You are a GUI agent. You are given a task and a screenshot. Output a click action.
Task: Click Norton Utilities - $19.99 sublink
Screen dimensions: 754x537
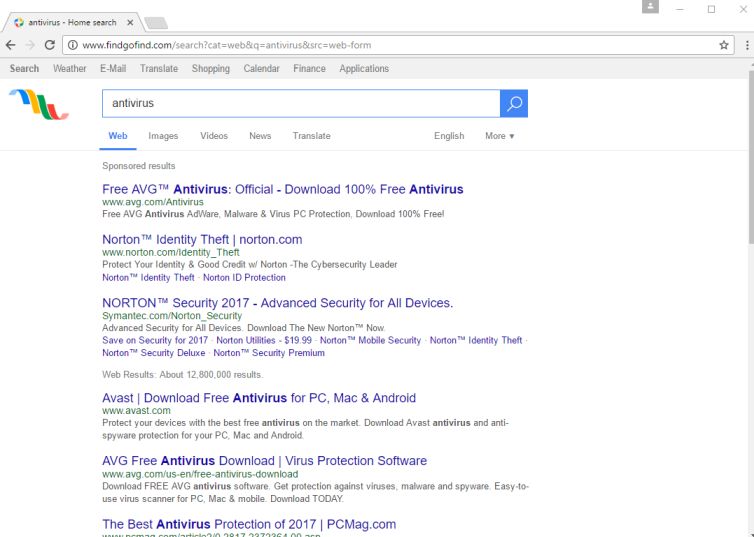pyautogui.click(x=264, y=340)
